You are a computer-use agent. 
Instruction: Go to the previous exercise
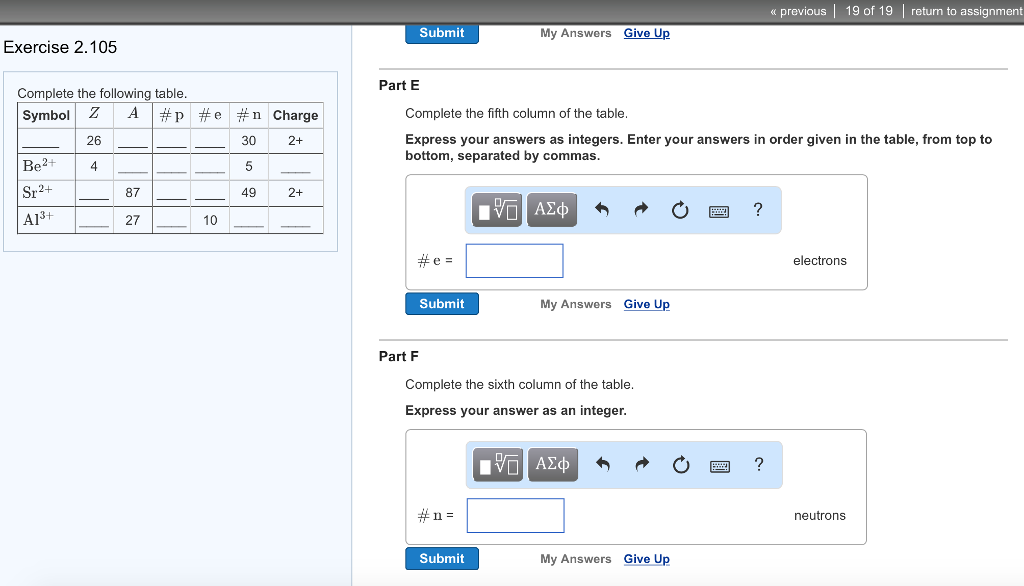pyautogui.click(x=798, y=11)
